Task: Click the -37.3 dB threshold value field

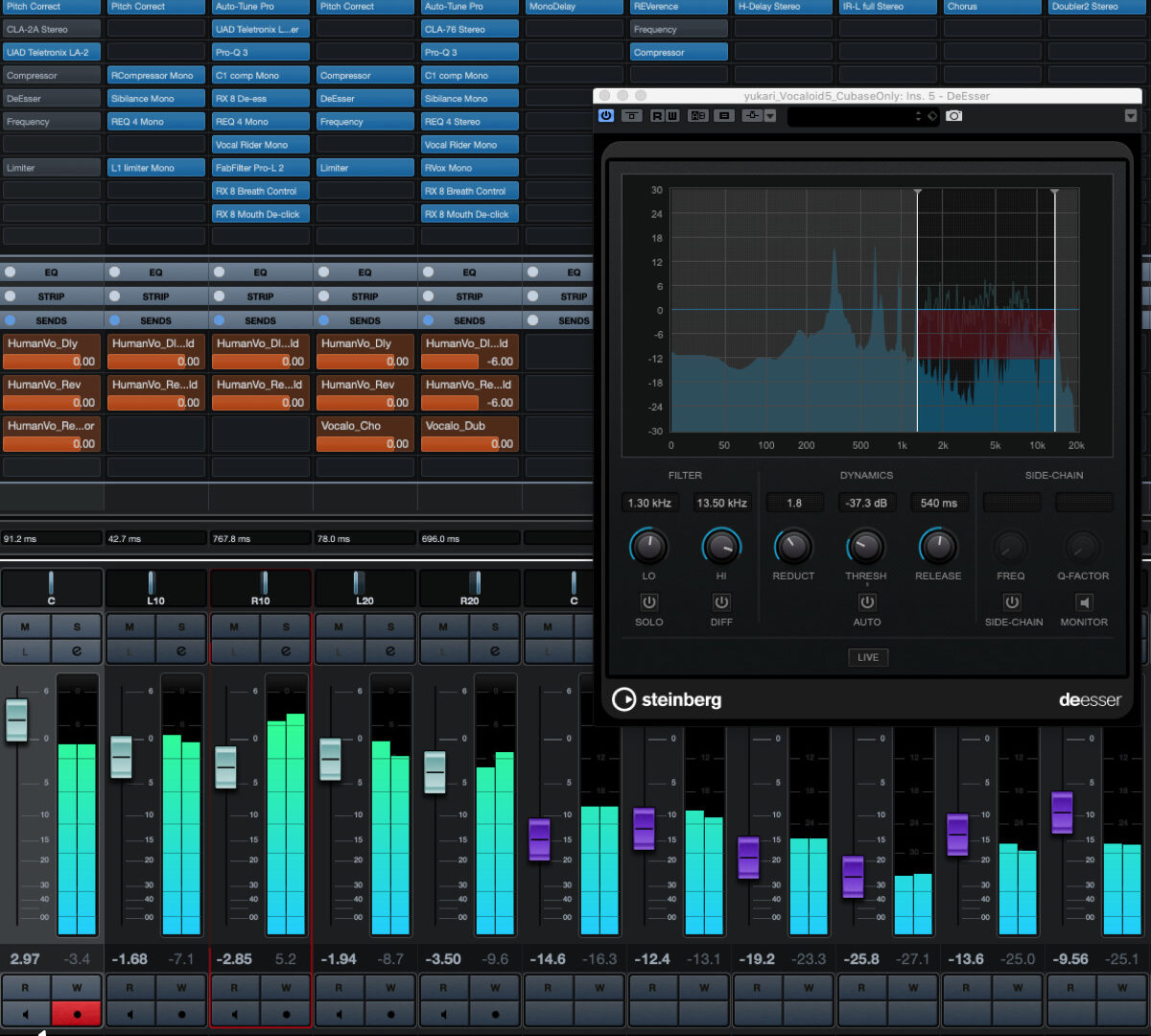Action: click(x=866, y=503)
